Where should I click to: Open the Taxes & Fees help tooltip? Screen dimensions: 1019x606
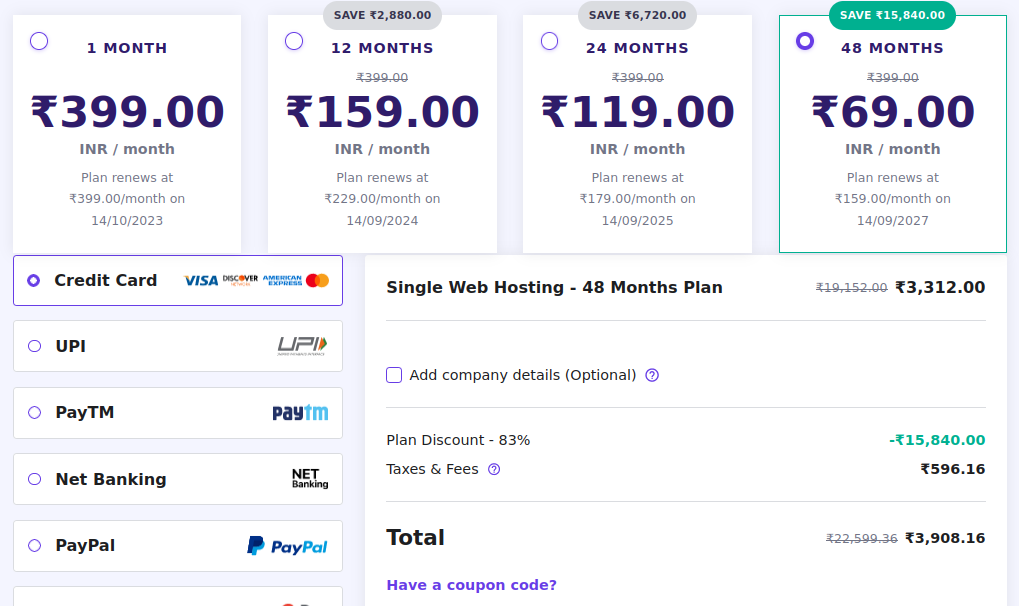point(494,469)
